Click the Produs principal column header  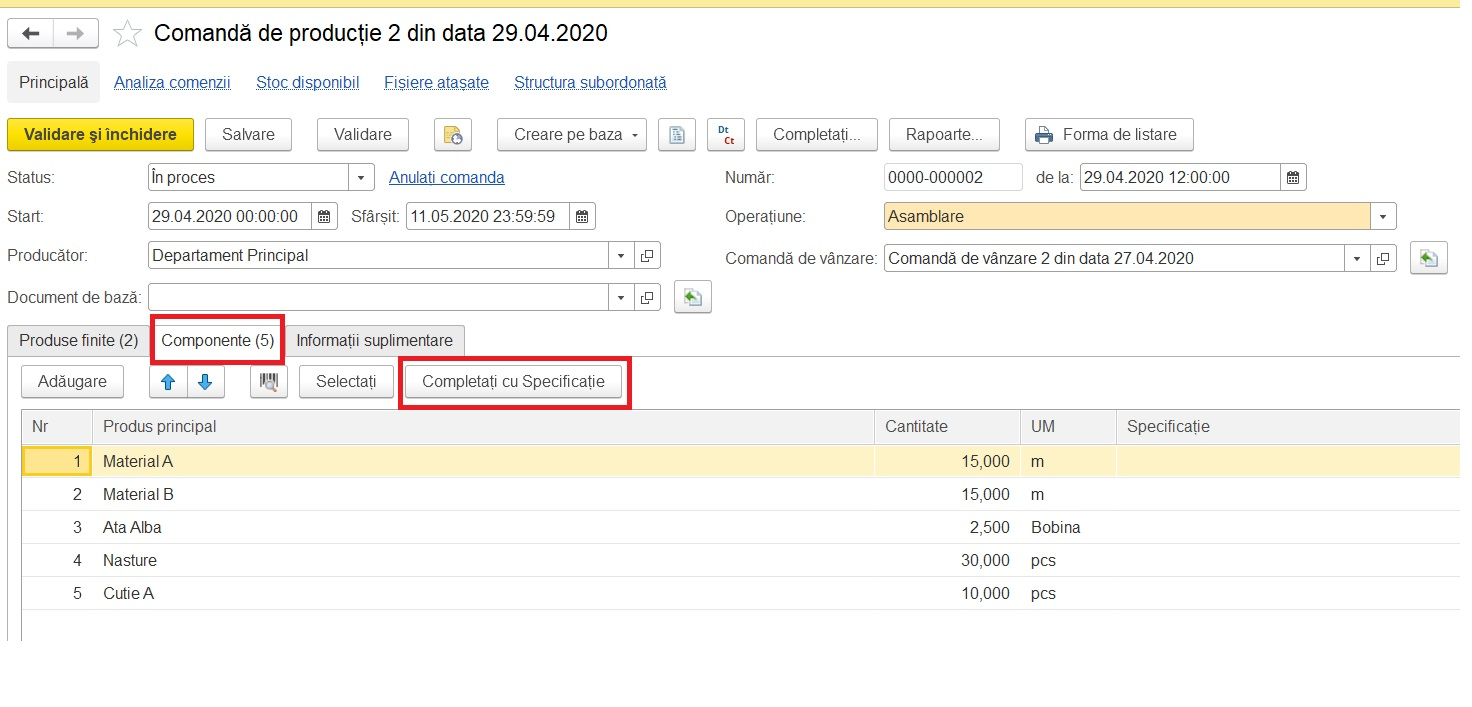483,427
